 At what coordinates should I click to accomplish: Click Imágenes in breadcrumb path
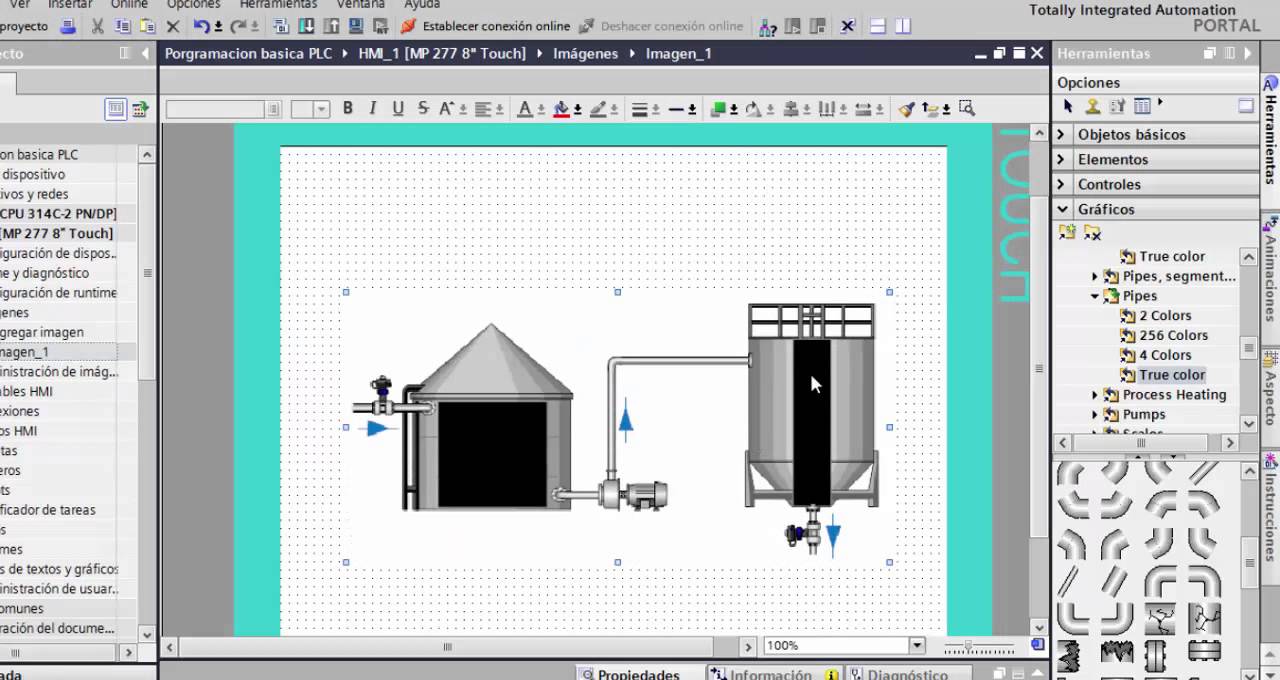585,53
